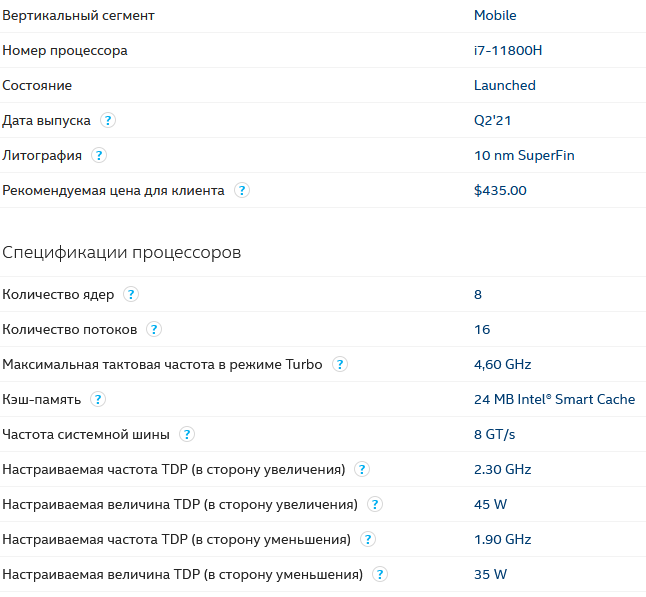
Task: Show info for Частота системной шины
Action: point(187,435)
